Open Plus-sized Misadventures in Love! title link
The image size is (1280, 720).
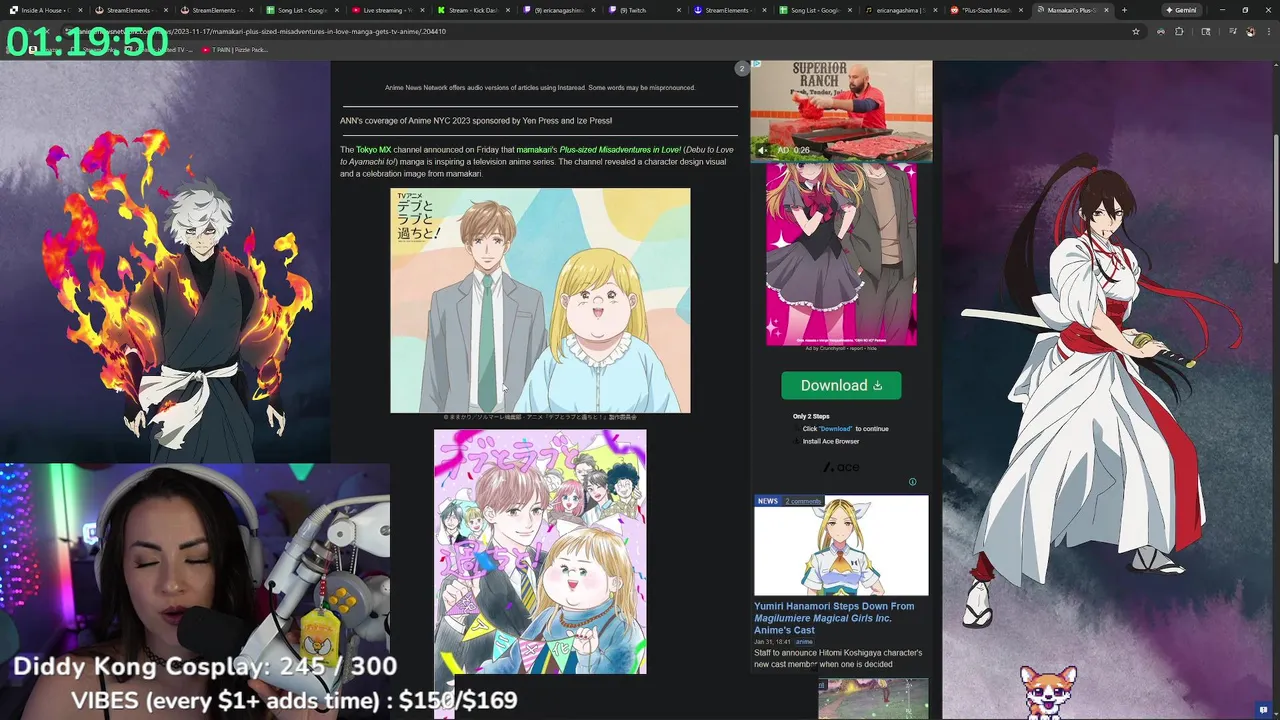(620, 150)
